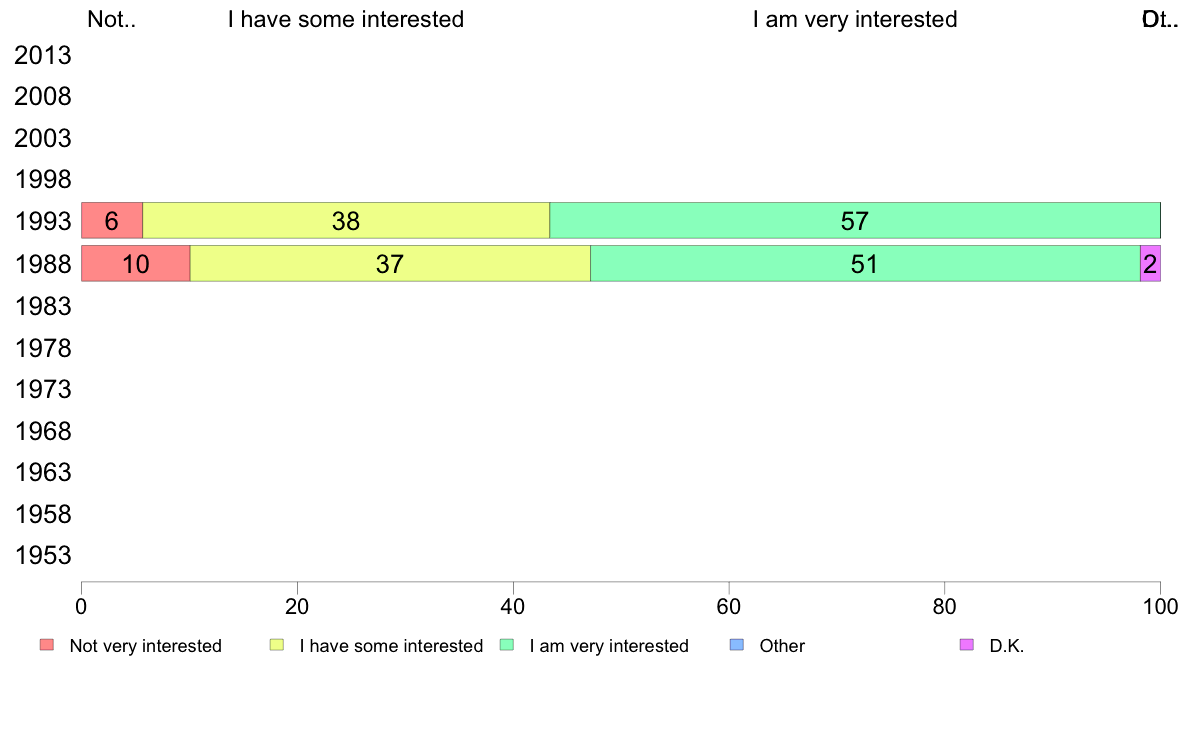Click the Not very interested legend text
Screen dimensions: 1188x736
(145, 646)
